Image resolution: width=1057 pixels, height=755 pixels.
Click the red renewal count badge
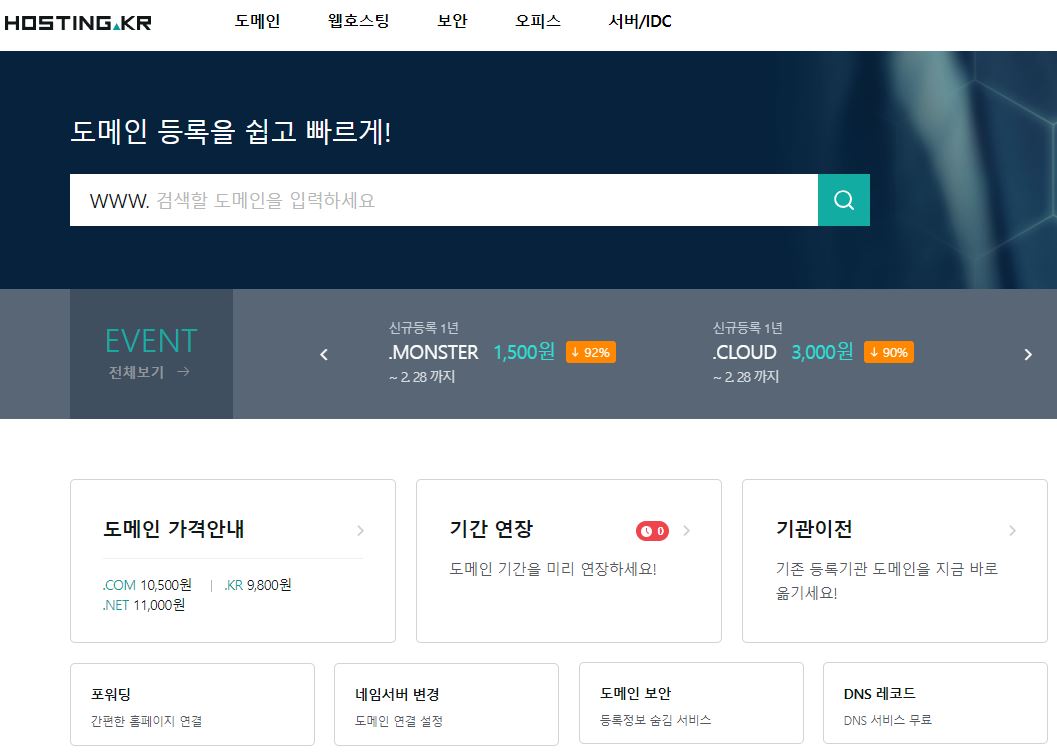652,531
